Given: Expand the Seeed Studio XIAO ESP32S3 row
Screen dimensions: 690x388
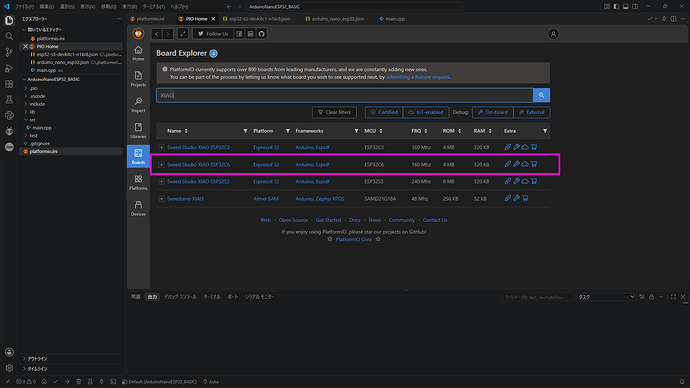Looking at the screenshot, I should pos(161,182).
